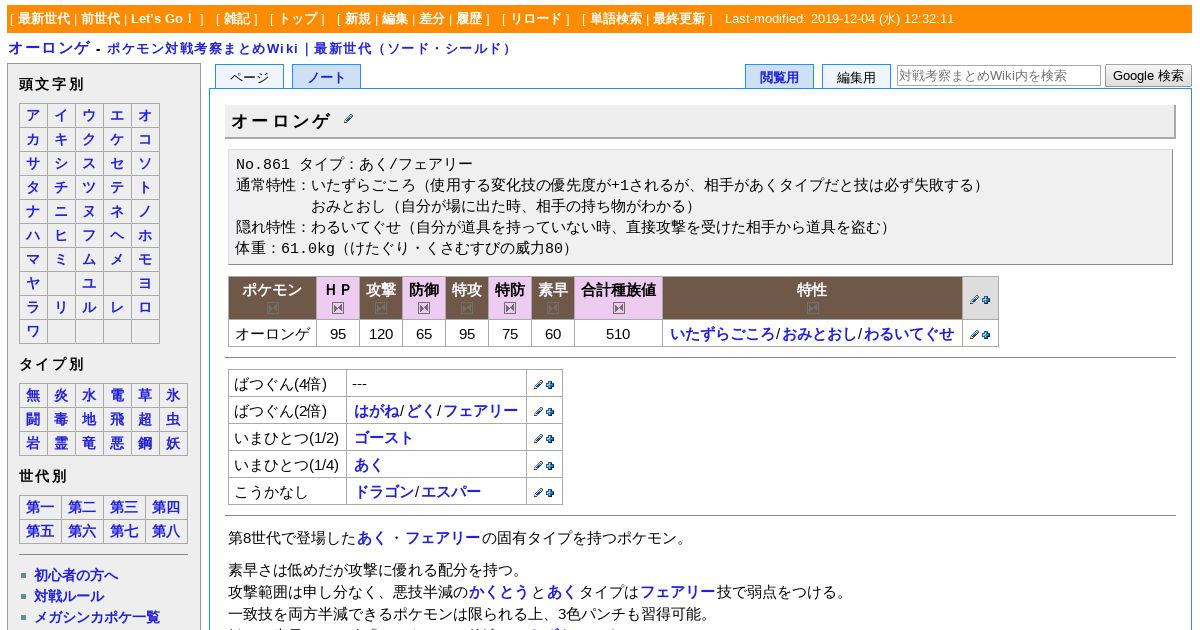Viewport: 1200px width, 630px height.
Task: Switch to the ページ tab
Action: click(249, 77)
